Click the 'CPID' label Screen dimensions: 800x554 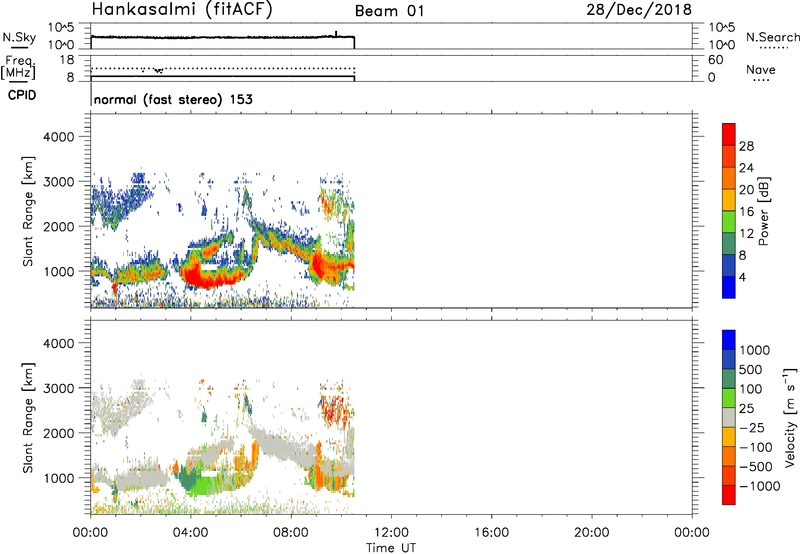point(22,95)
